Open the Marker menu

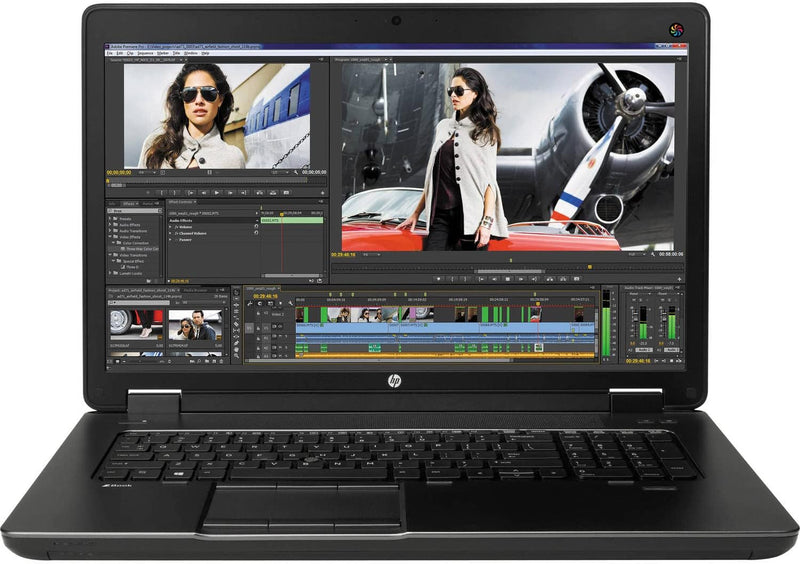tap(163, 54)
